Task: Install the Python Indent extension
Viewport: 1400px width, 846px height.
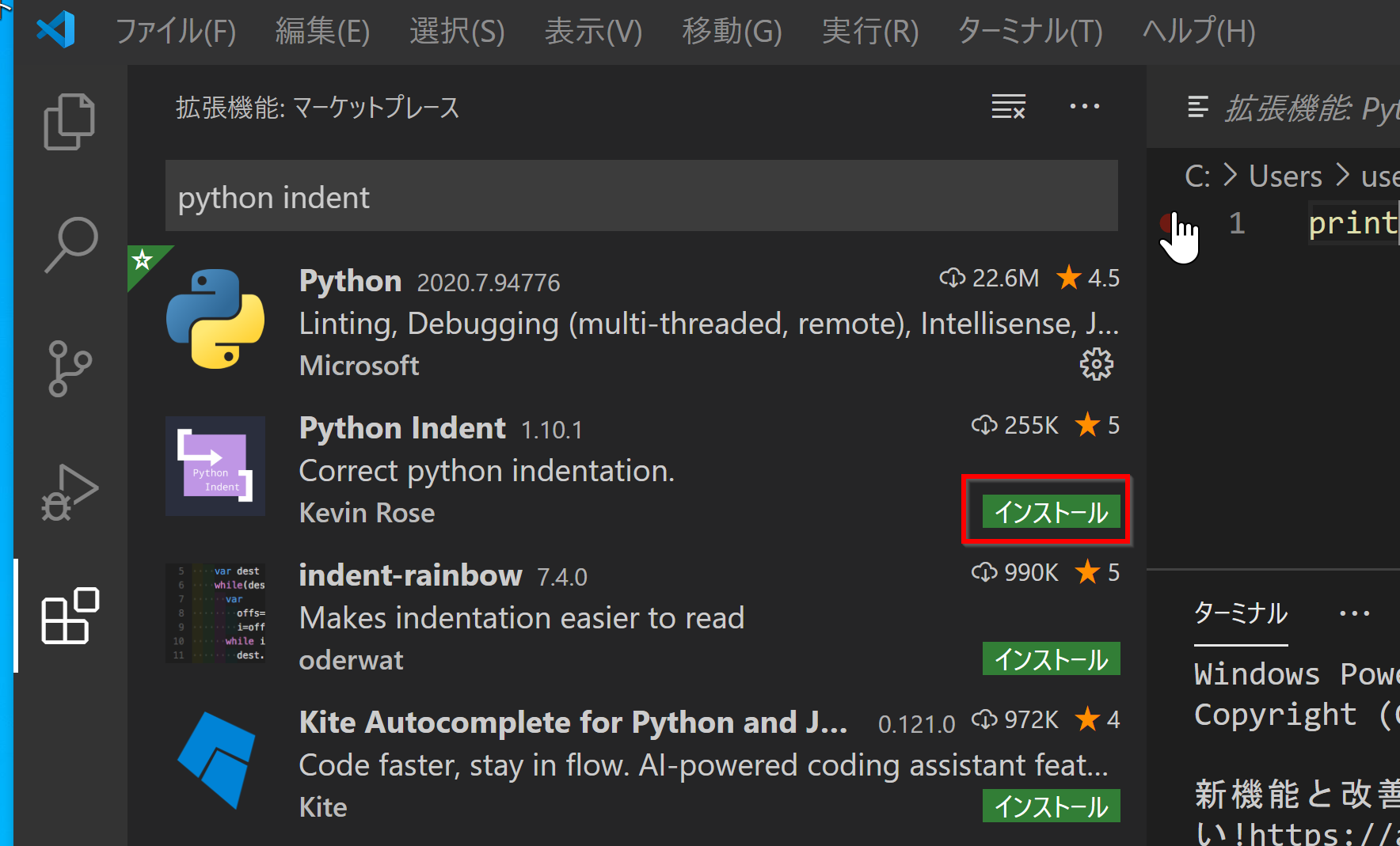Action: point(1051,512)
